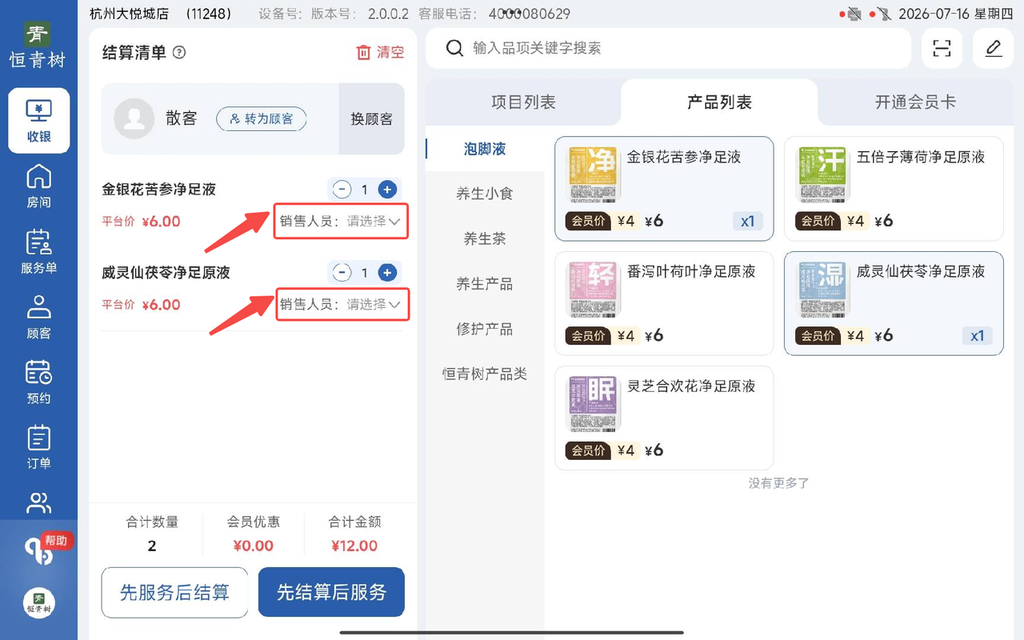This screenshot has height=640, width=1024.
Task: Click the 转为顾客 button
Action: pos(261,119)
